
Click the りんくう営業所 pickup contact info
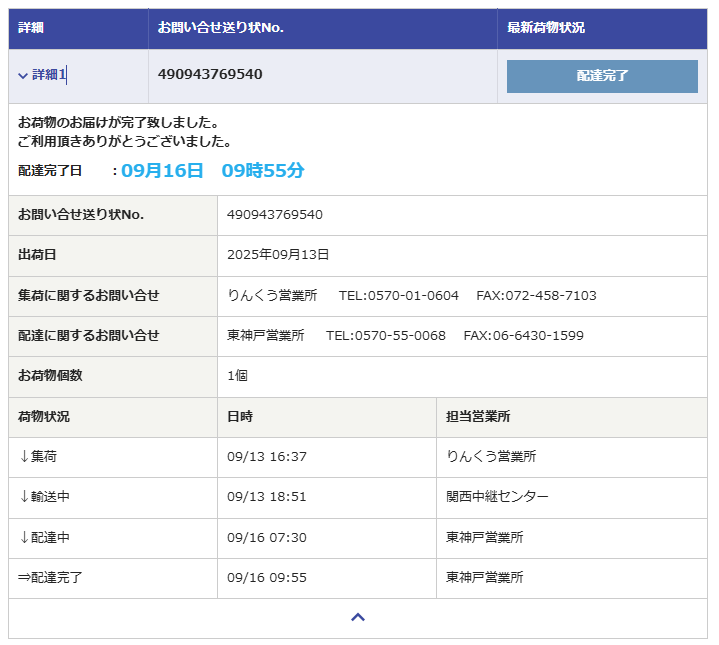coord(272,296)
